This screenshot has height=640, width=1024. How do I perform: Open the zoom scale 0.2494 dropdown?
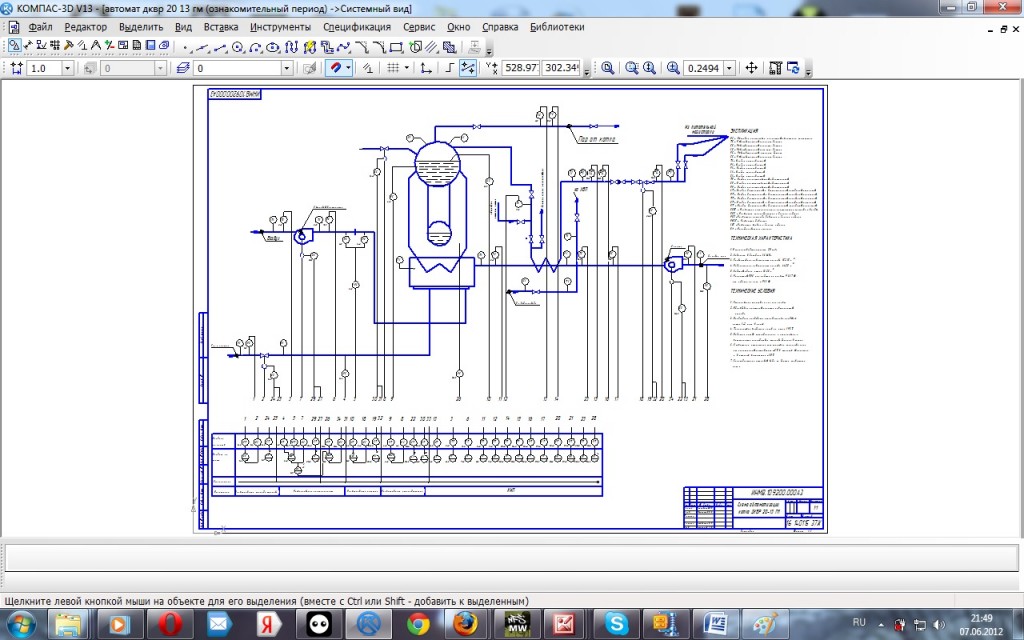click(729, 68)
